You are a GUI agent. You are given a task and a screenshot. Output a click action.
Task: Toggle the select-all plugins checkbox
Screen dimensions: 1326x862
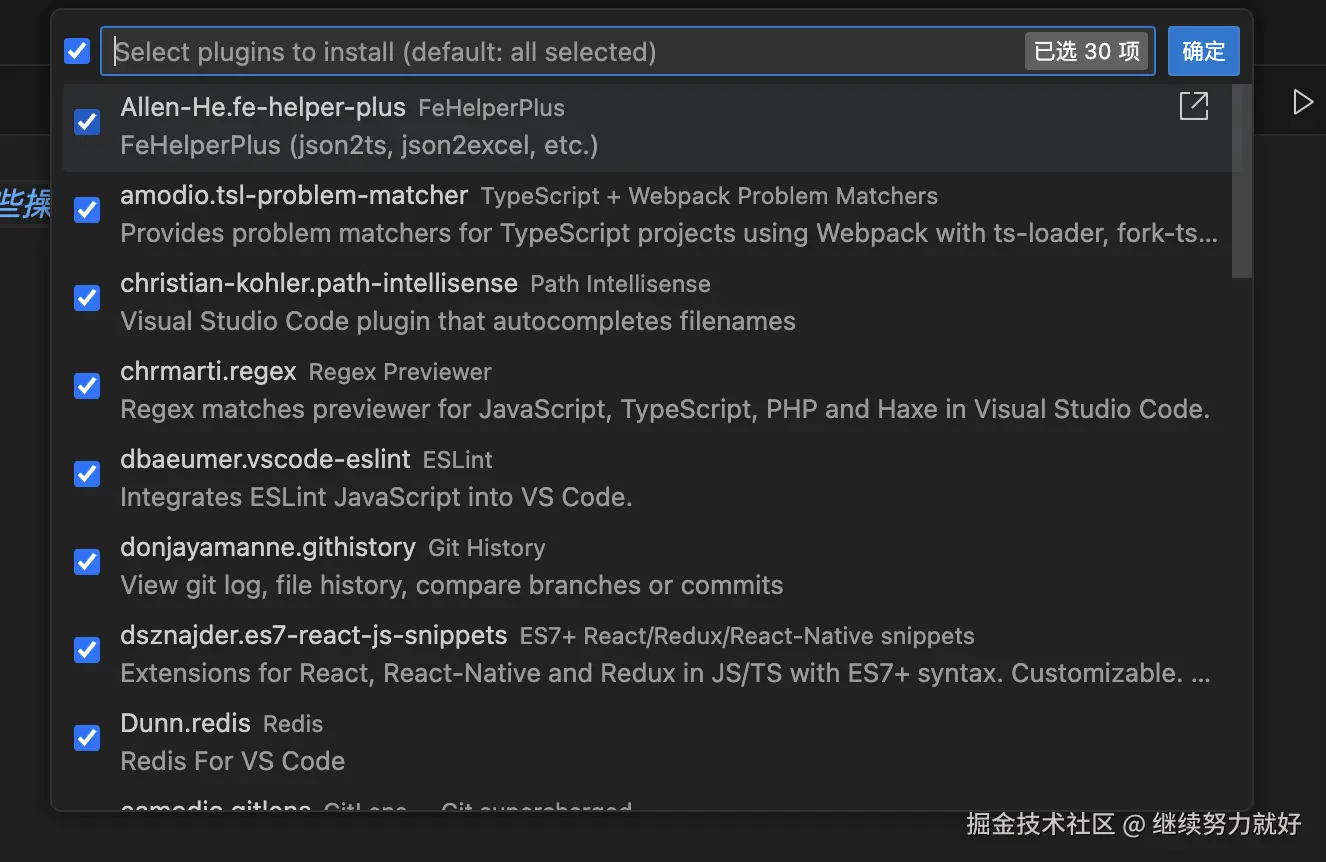(x=77, y=51)
